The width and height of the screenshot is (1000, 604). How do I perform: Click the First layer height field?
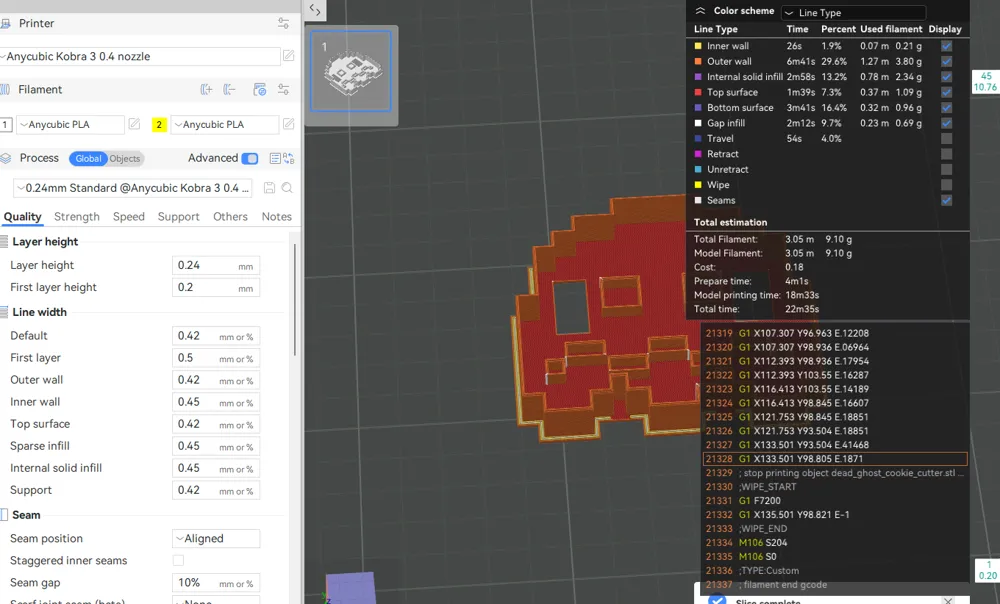pos(216,288)
